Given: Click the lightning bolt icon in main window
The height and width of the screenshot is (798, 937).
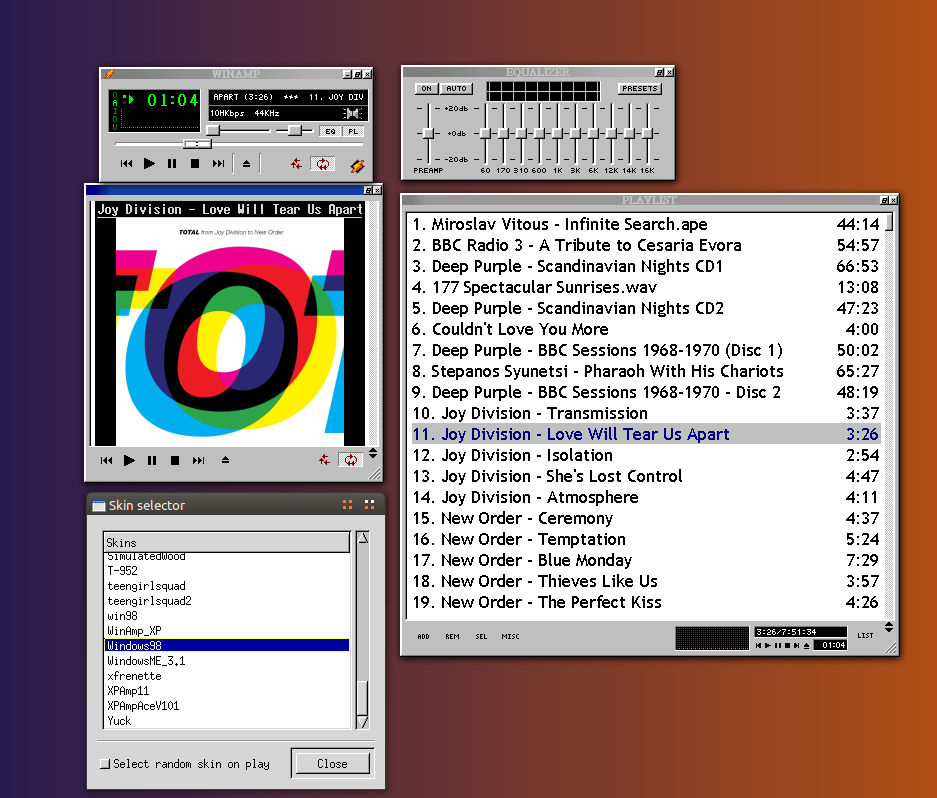Looking at the screenshot, I should [356, 165].
